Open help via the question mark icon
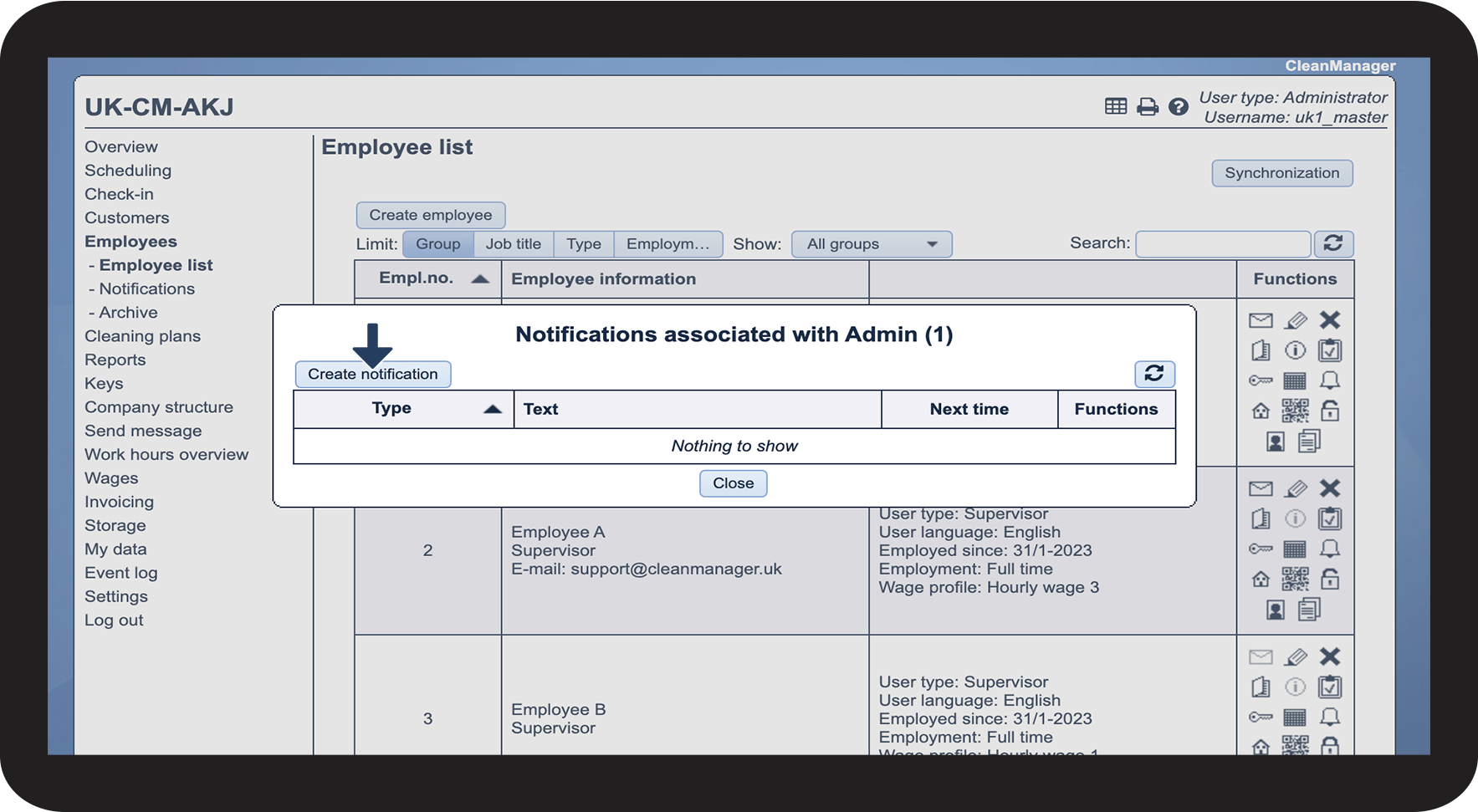 pyautogui.click(x=1179, y=106)
